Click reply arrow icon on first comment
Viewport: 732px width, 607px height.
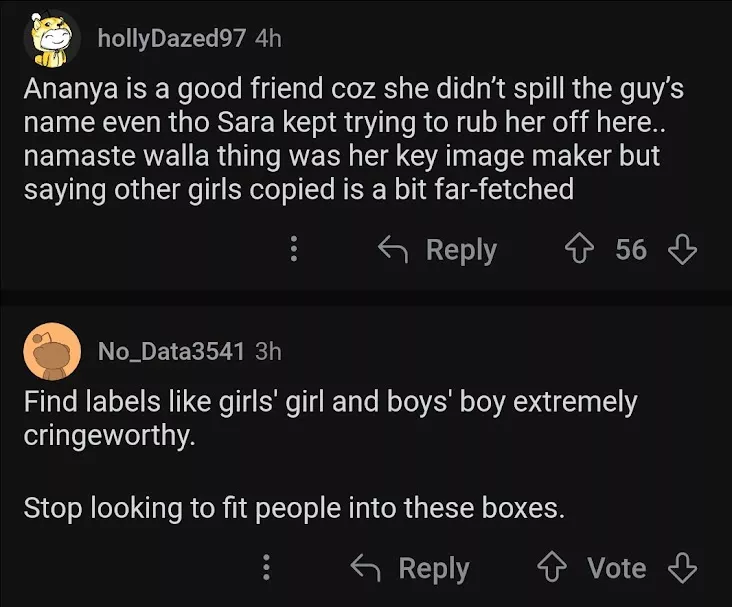point(394,249)
